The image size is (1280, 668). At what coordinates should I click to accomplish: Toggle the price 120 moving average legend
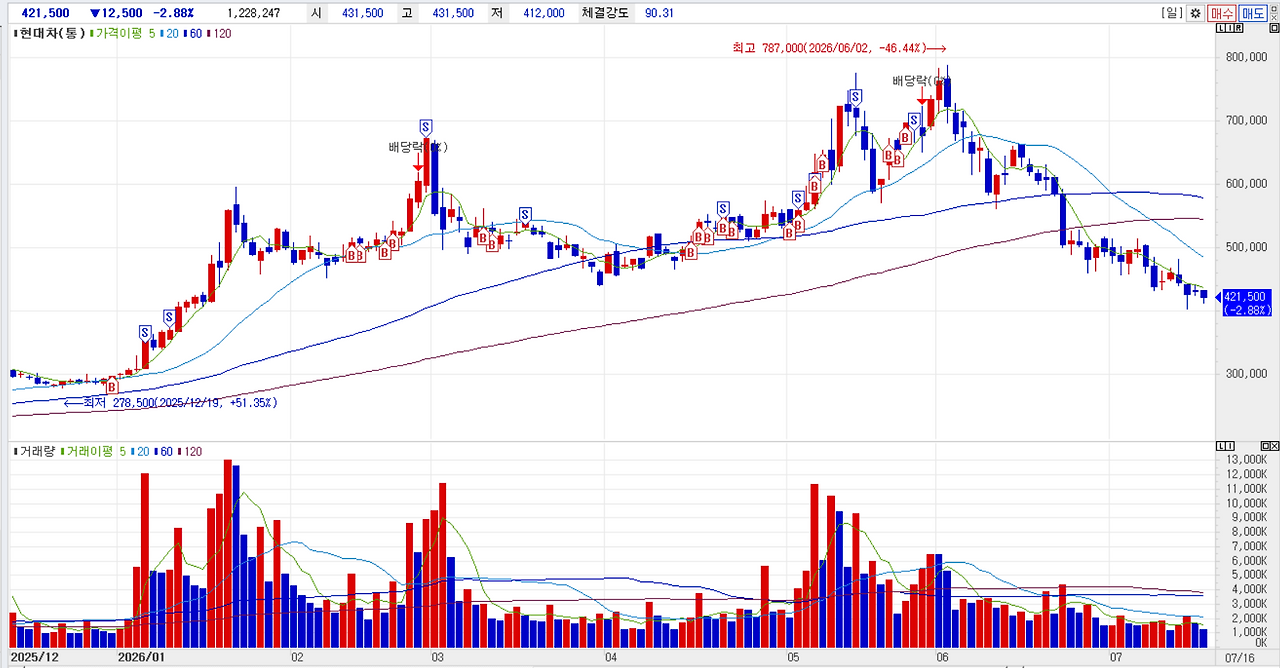221,33
